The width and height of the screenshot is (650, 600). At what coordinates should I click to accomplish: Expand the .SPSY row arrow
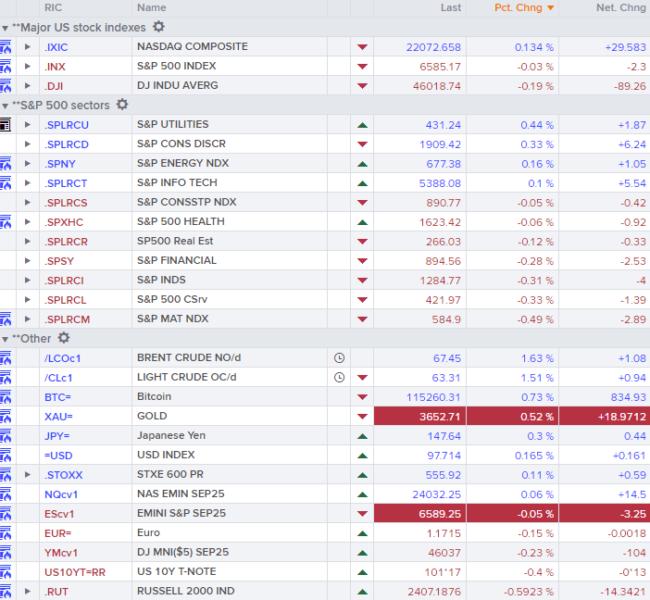[x=27, y=260]
